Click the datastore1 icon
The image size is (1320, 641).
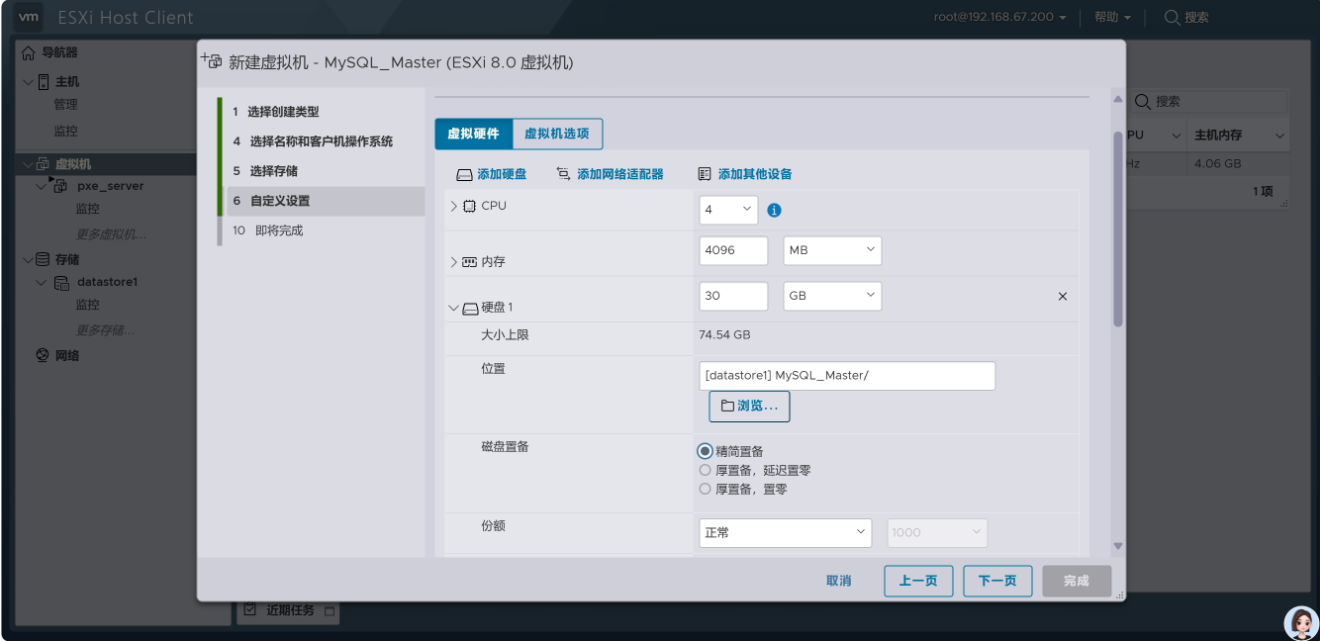(x=61, y=283)
